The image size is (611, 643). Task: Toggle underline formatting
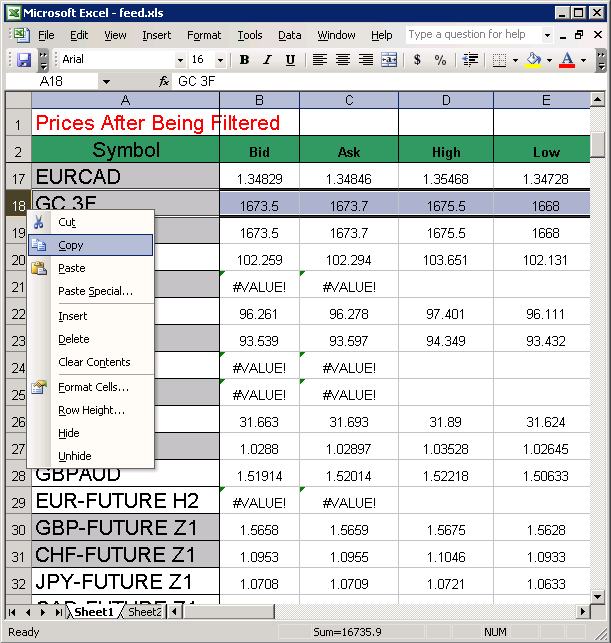click(x=290, y=60)
